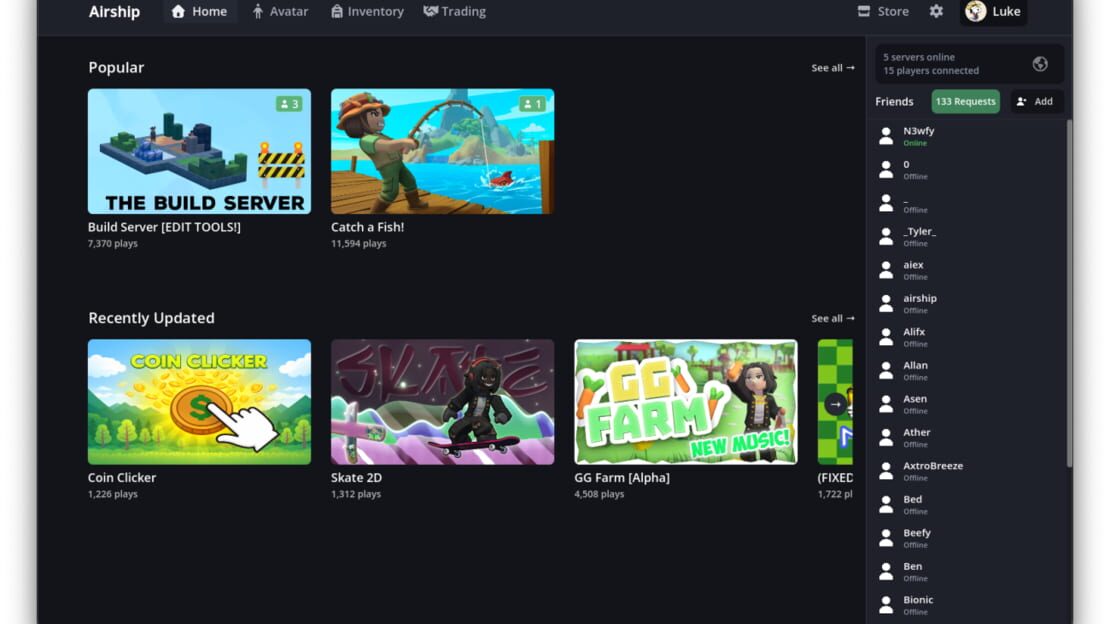Click player count badge on Build Server
The height and width of the screenshot is (624, 1110).
click(290, 104)
